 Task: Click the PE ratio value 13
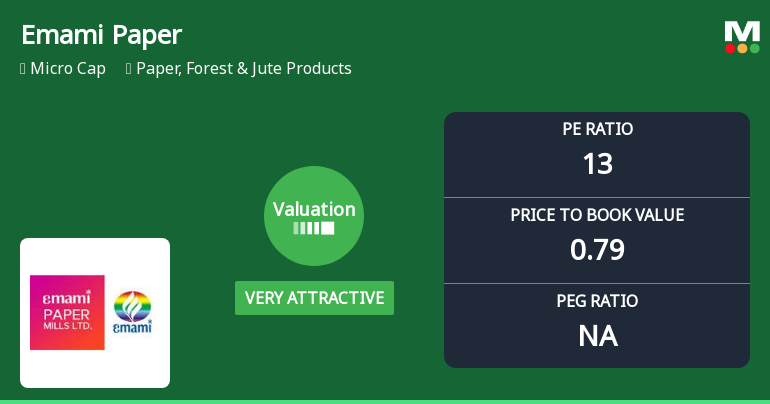[x=597, y=164]
